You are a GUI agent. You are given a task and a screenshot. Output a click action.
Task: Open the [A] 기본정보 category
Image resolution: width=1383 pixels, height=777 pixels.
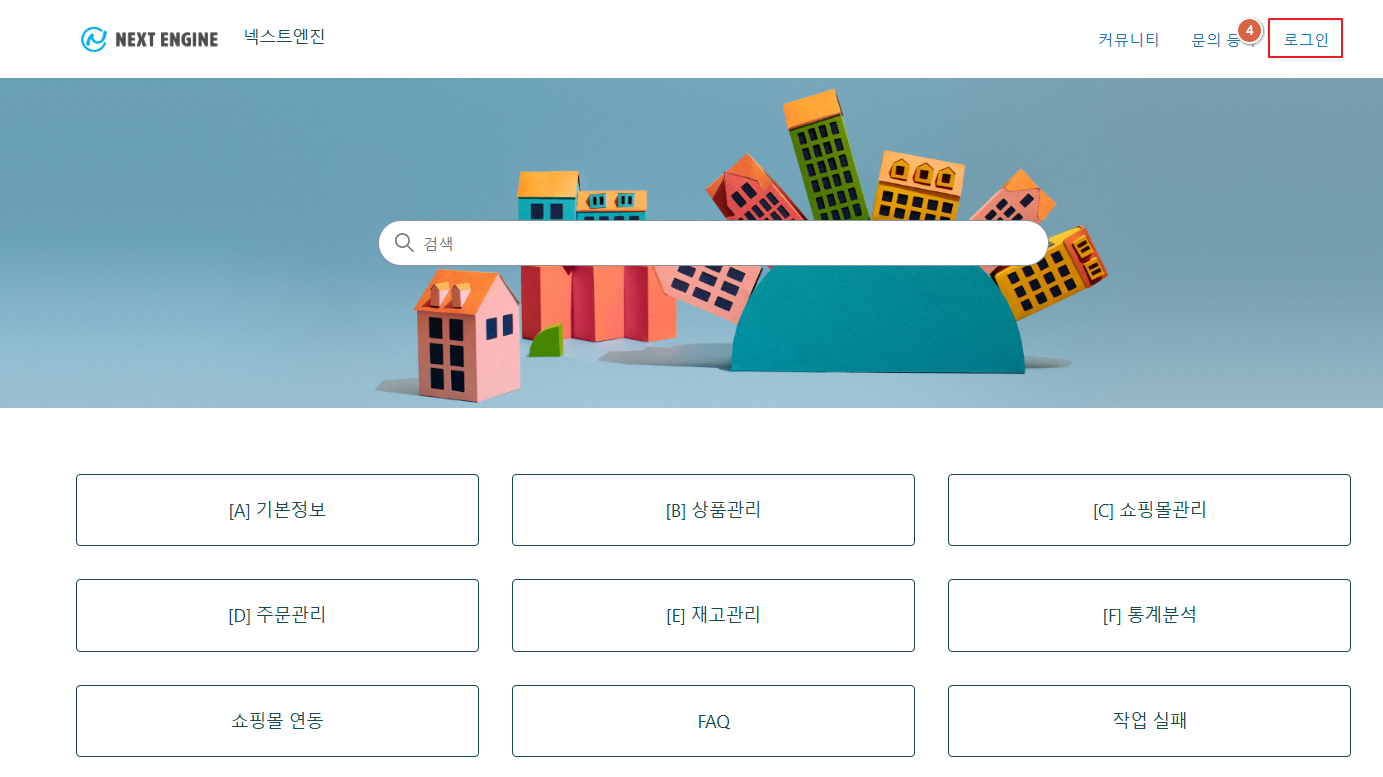click(x=277, y=510)
